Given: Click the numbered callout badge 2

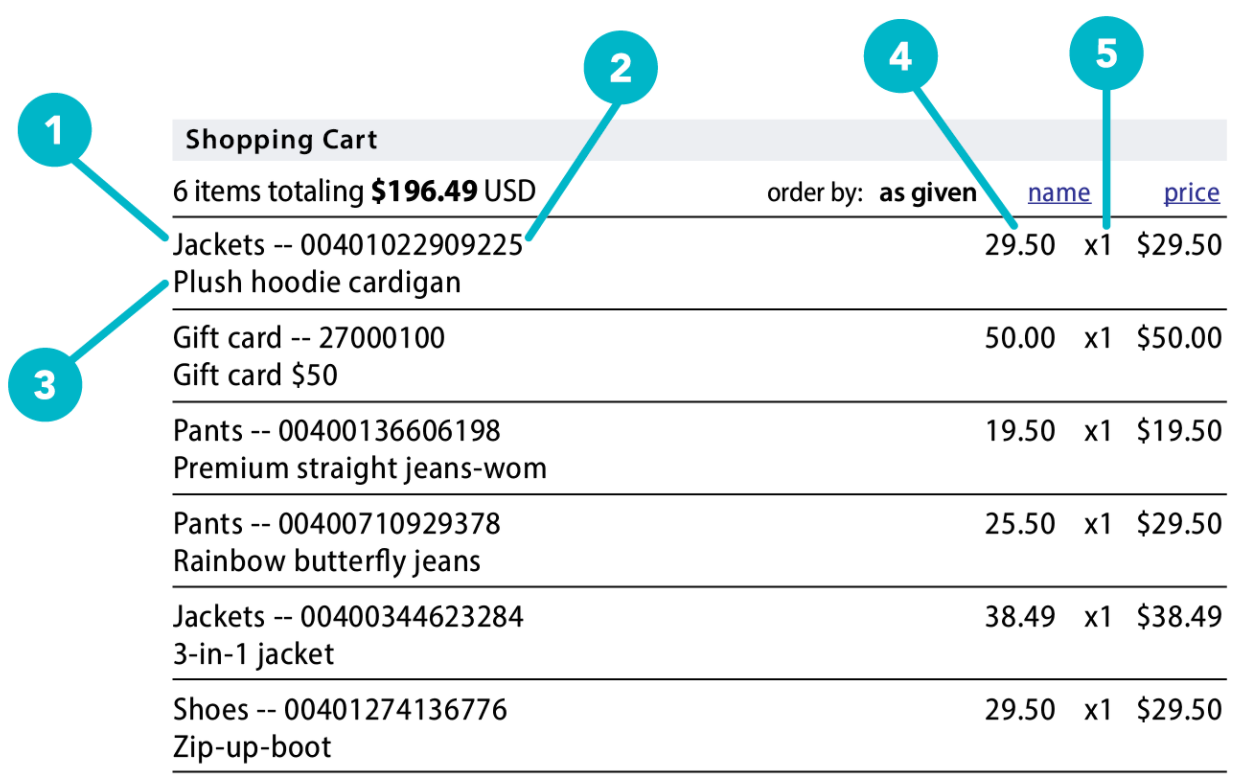Looking at the screenshot, I should pos(620,70).
